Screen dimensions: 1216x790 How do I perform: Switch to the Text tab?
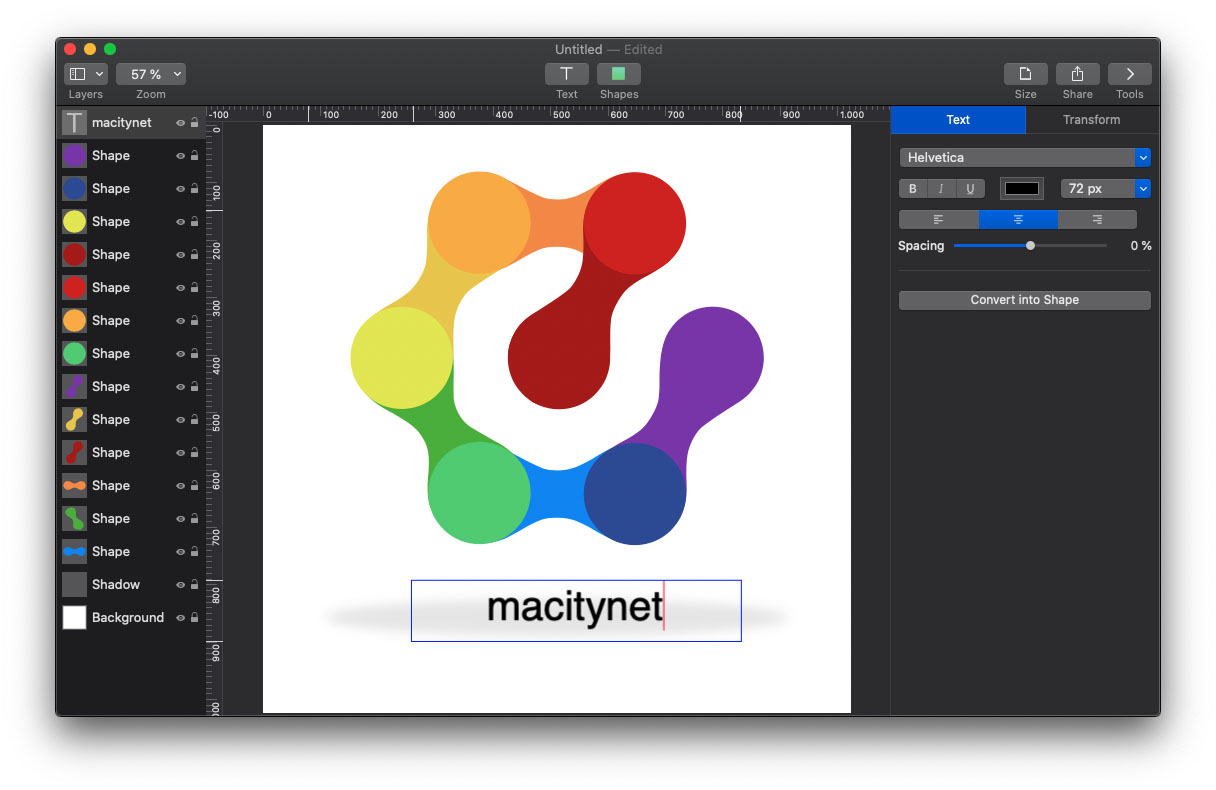coord(958,120)
